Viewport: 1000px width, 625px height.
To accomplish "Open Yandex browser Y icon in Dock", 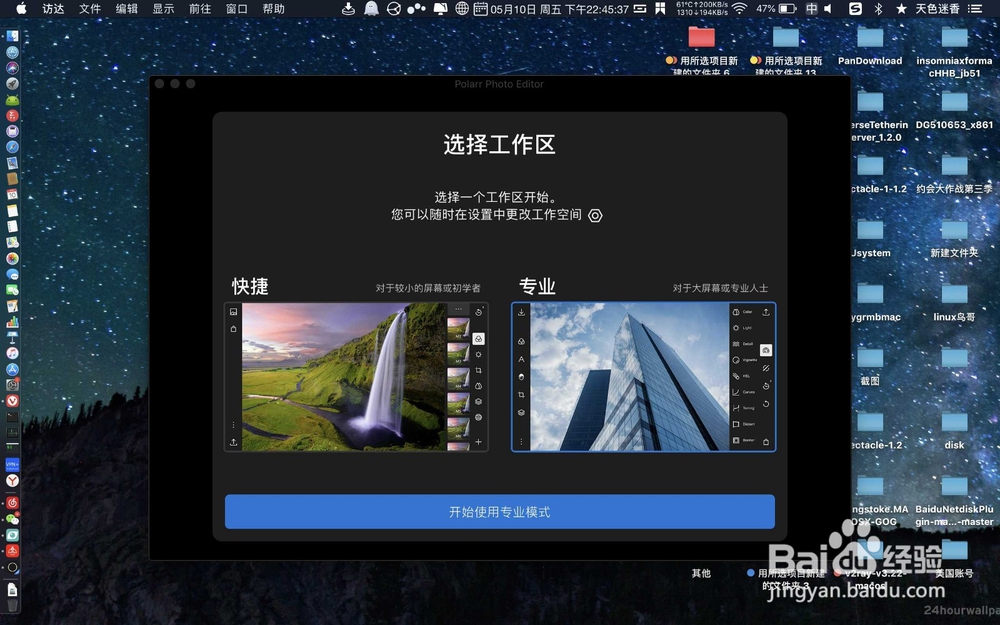I will point(12,480).
